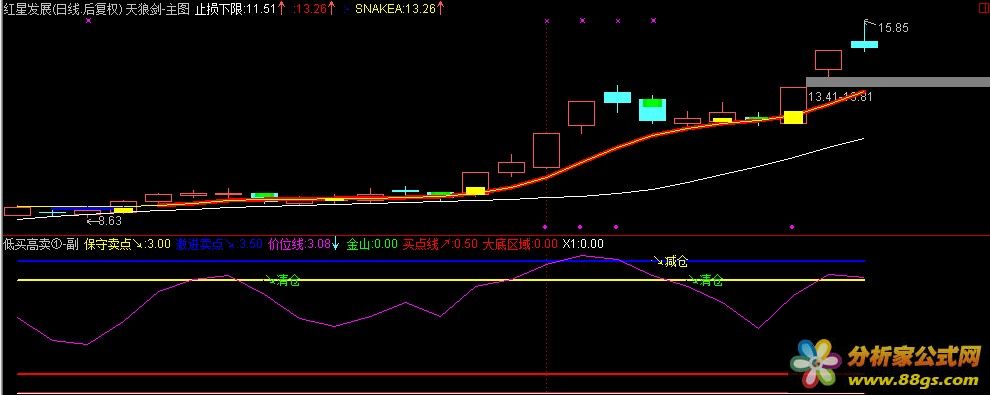The height and width of the screenshot is (395, 990).
Task: Select the 买点线:0.50 legend entry
Action: [440, 244]
